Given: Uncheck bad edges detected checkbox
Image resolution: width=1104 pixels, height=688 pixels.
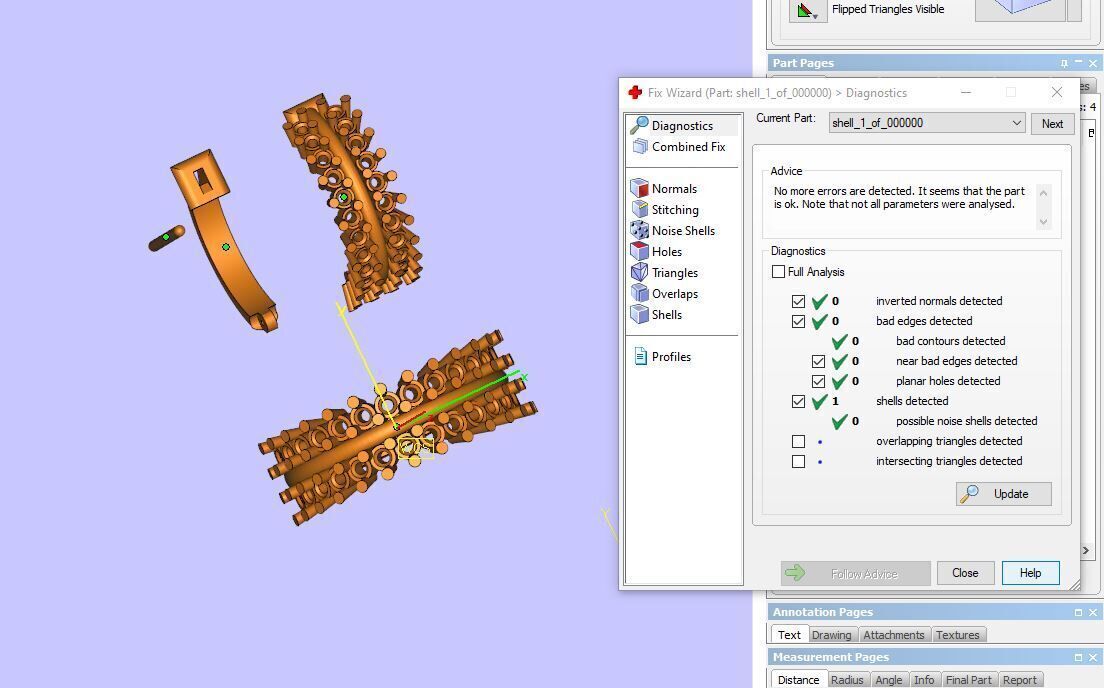Looking at the screenshot, I should click(798, 321).
